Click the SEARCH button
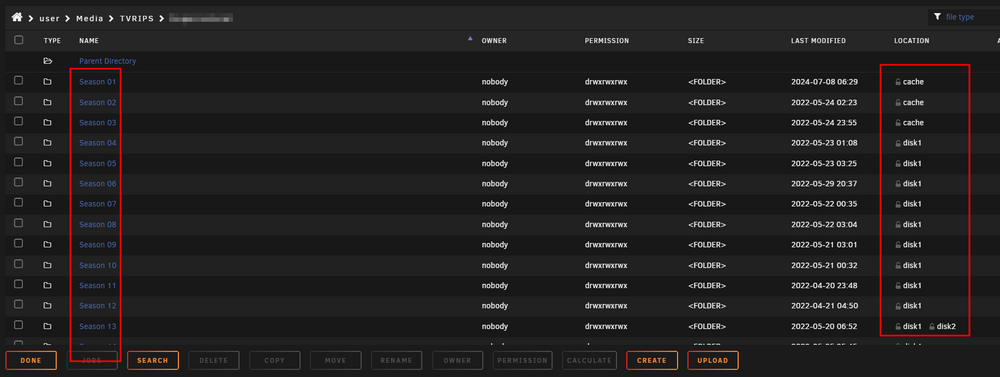The height and width of the screenshot is (377, 1000). 153,360
